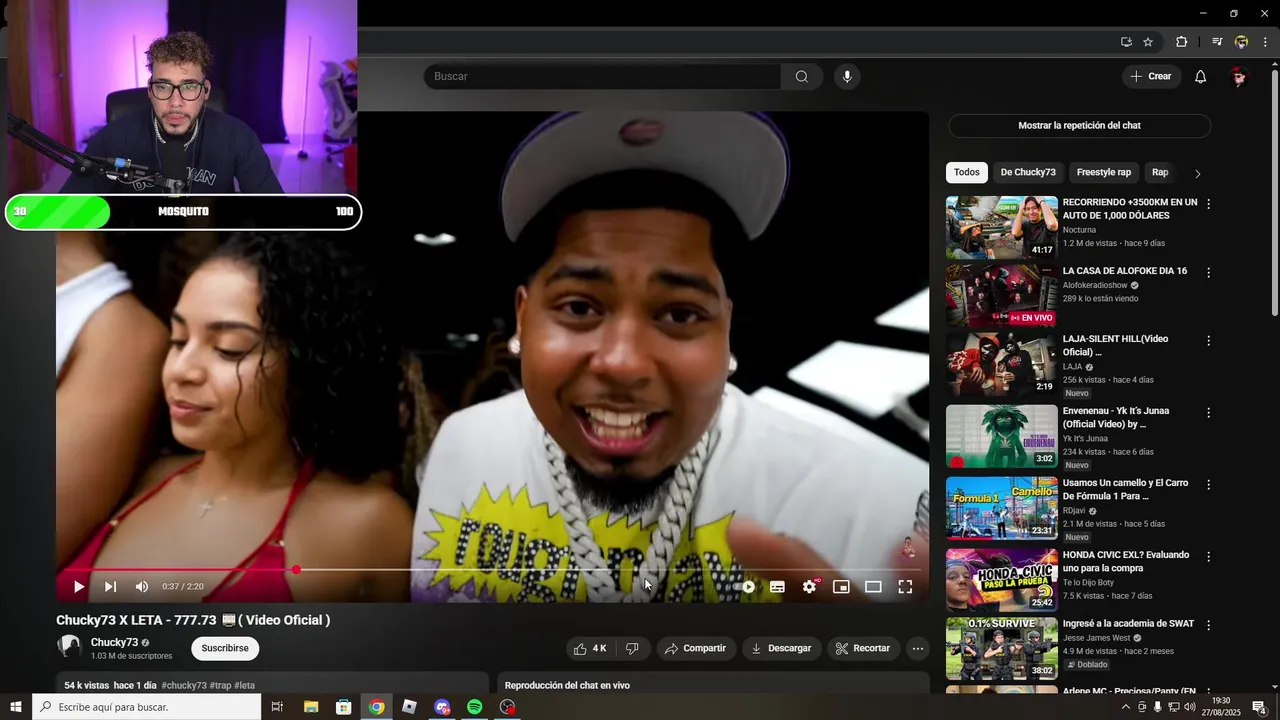This screenshot has width=1280, height=720.
Task: Open HONDA CIVIC EXL video title
Action: tap(1126, 562)
